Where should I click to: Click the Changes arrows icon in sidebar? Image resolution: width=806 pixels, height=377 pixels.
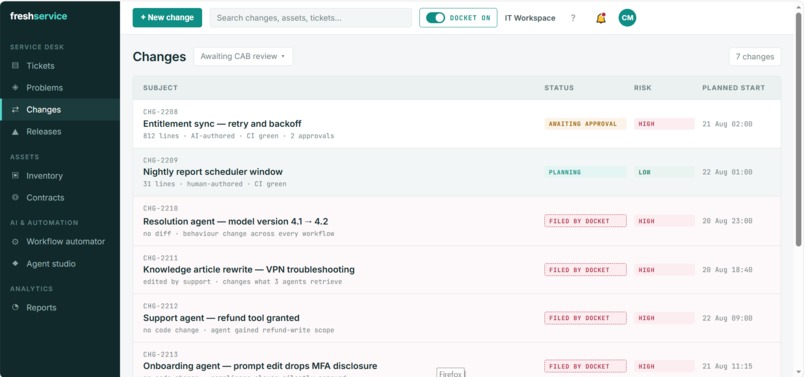point(15,110)
